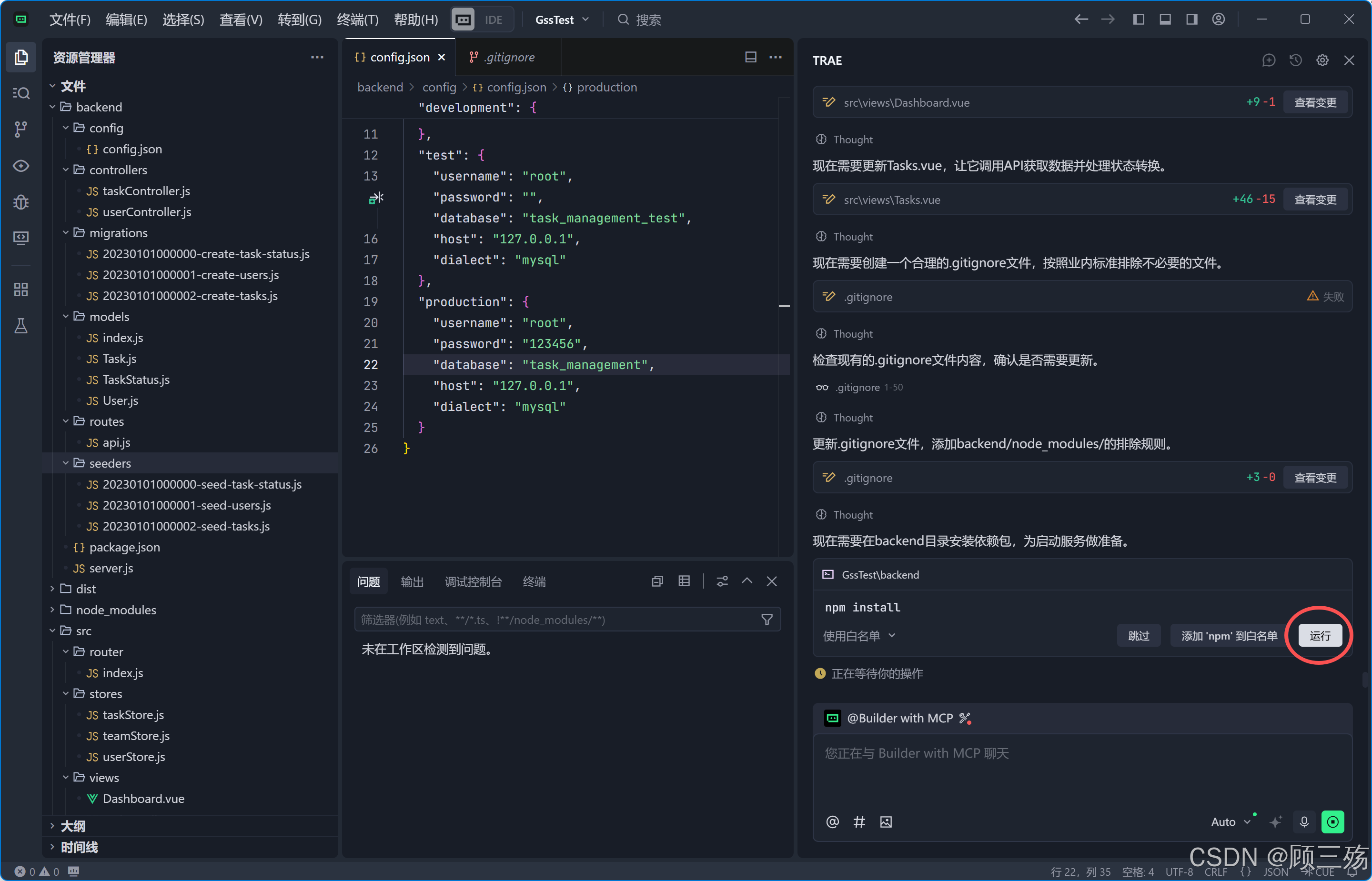Toggle the primary sidebar layout button
Viewport: 1372px width, 881px height.
(x=1139, y=20)
